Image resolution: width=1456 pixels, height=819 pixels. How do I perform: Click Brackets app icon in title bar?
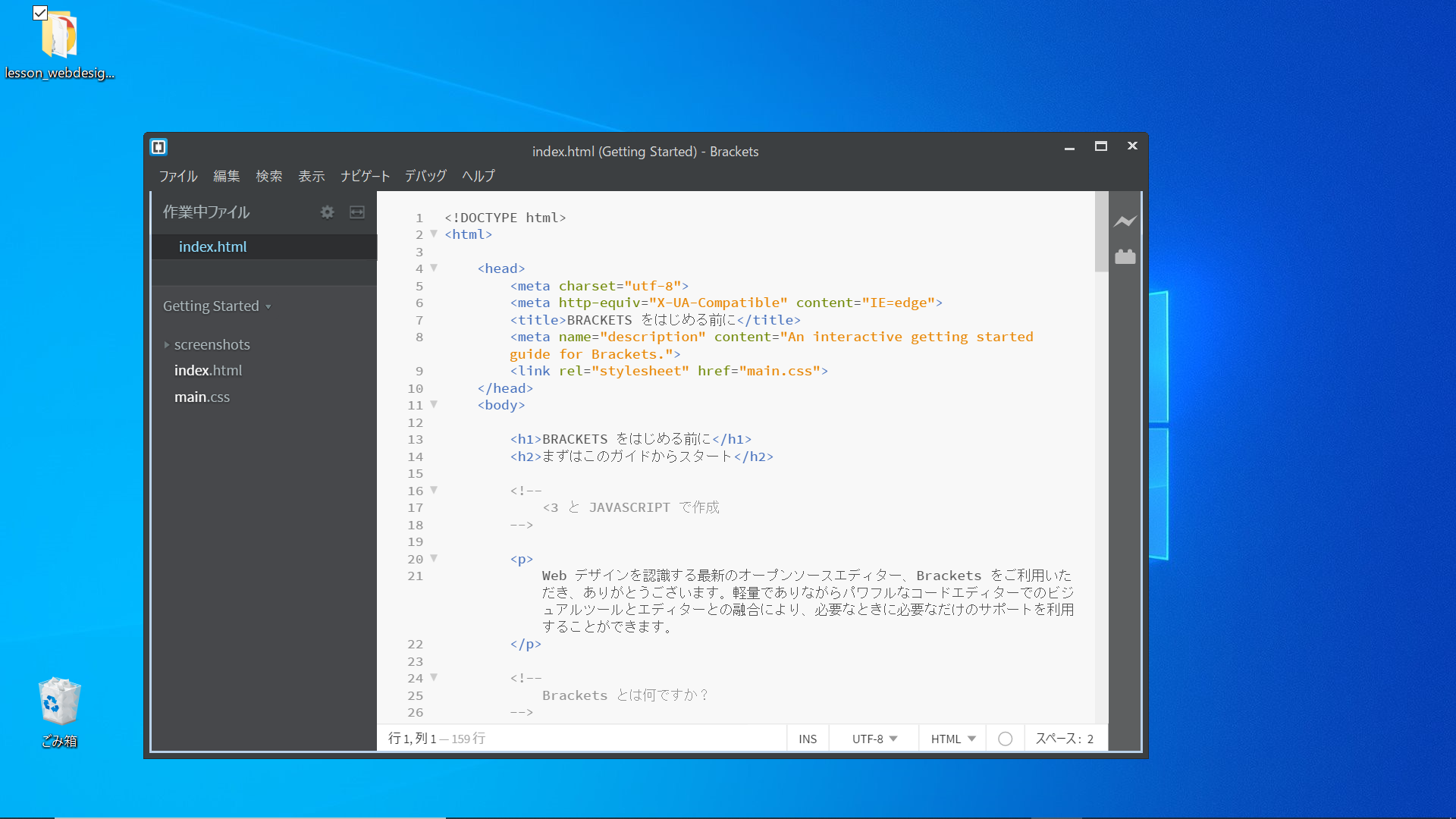(x=158, y=146)
